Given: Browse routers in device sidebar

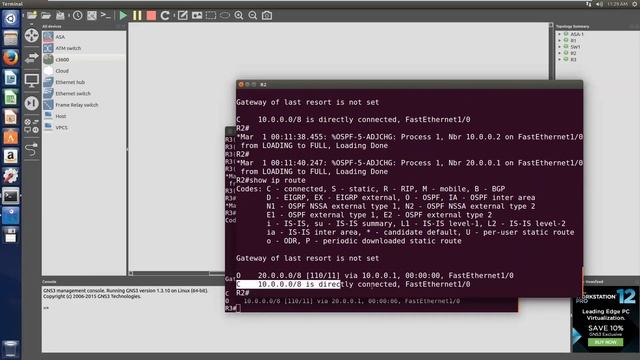Looking at the screenshot, I should pyautogui.click(x=31, y=36).
